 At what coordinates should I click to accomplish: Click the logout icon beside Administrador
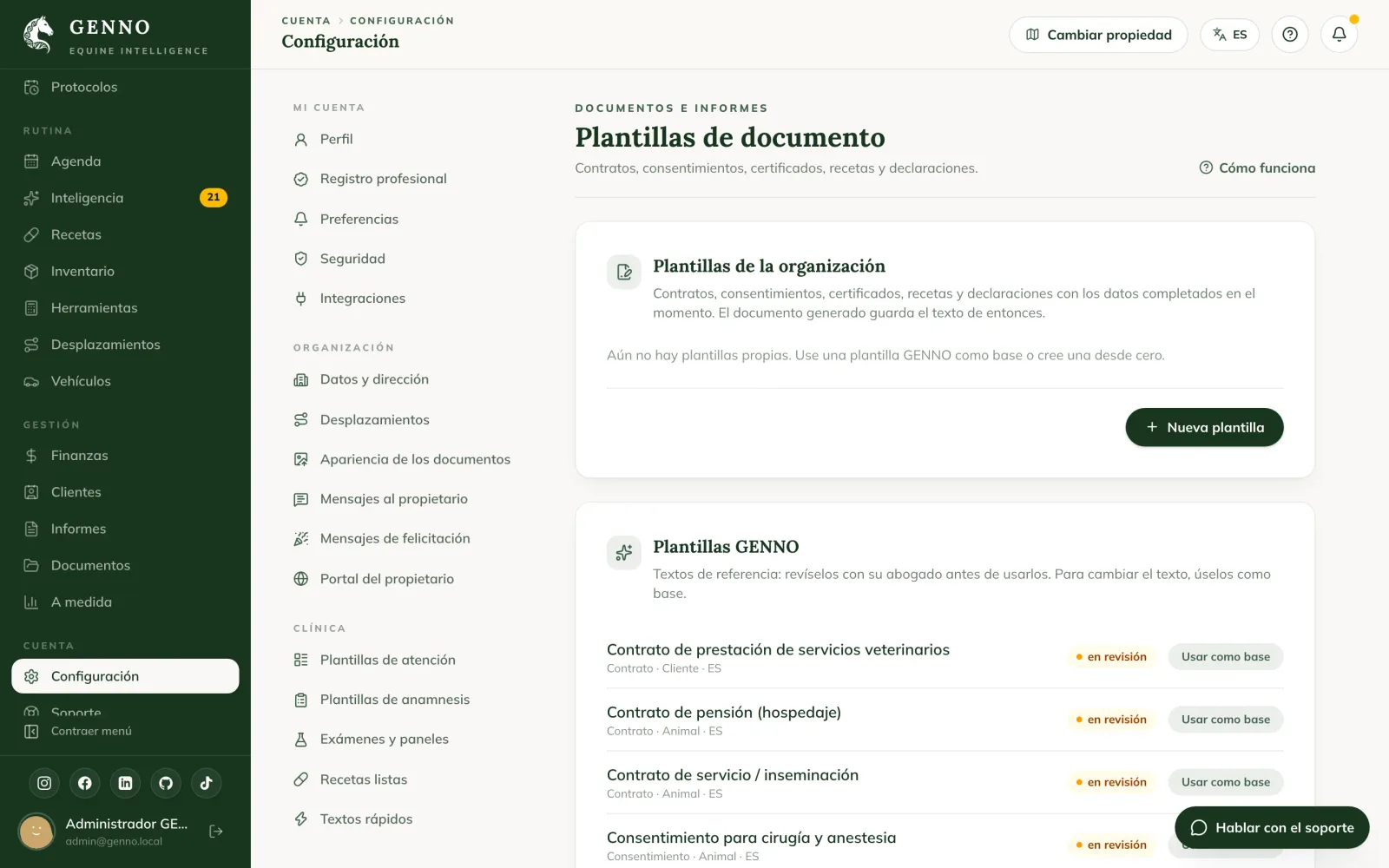click(216, 832)
